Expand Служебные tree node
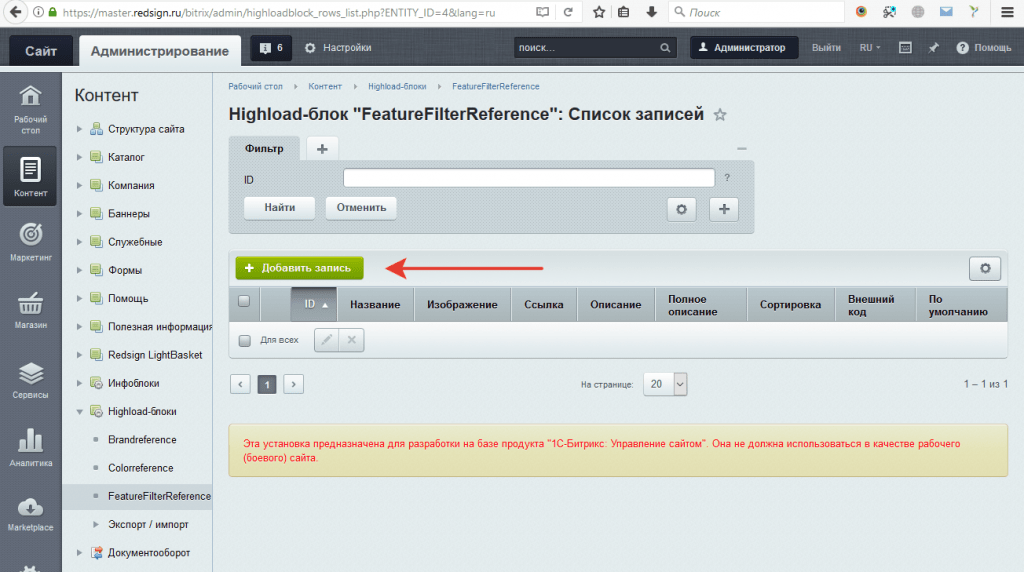Image resolution: width=1024 pixels, height=572 pixels. click(79, 242)
